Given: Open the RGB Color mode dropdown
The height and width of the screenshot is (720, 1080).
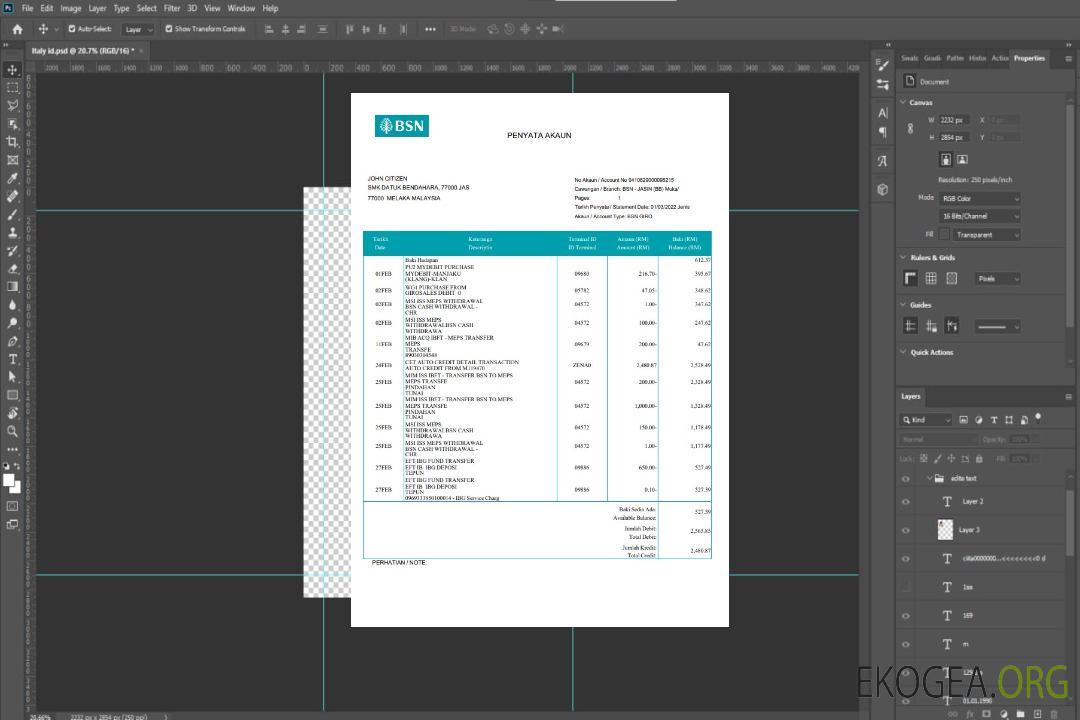Looking at the screenshot, I should [980, 198].
